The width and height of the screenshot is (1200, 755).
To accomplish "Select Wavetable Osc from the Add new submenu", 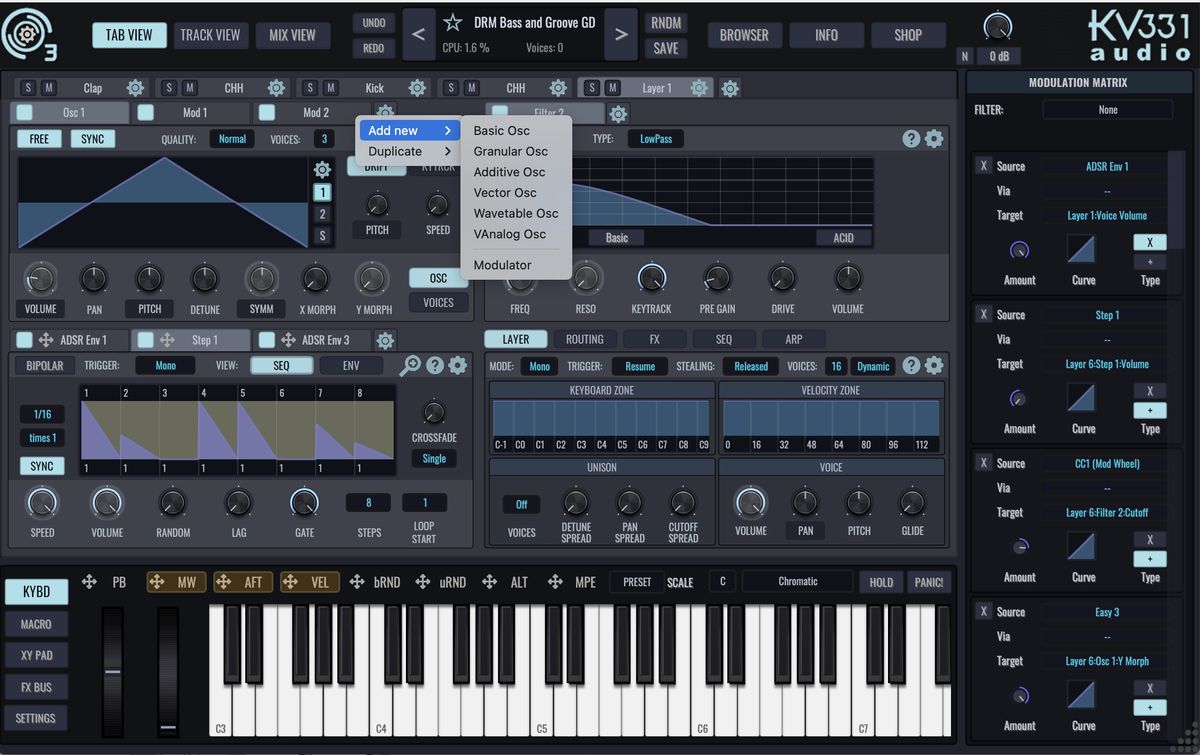I will click(x=516, y=213).
